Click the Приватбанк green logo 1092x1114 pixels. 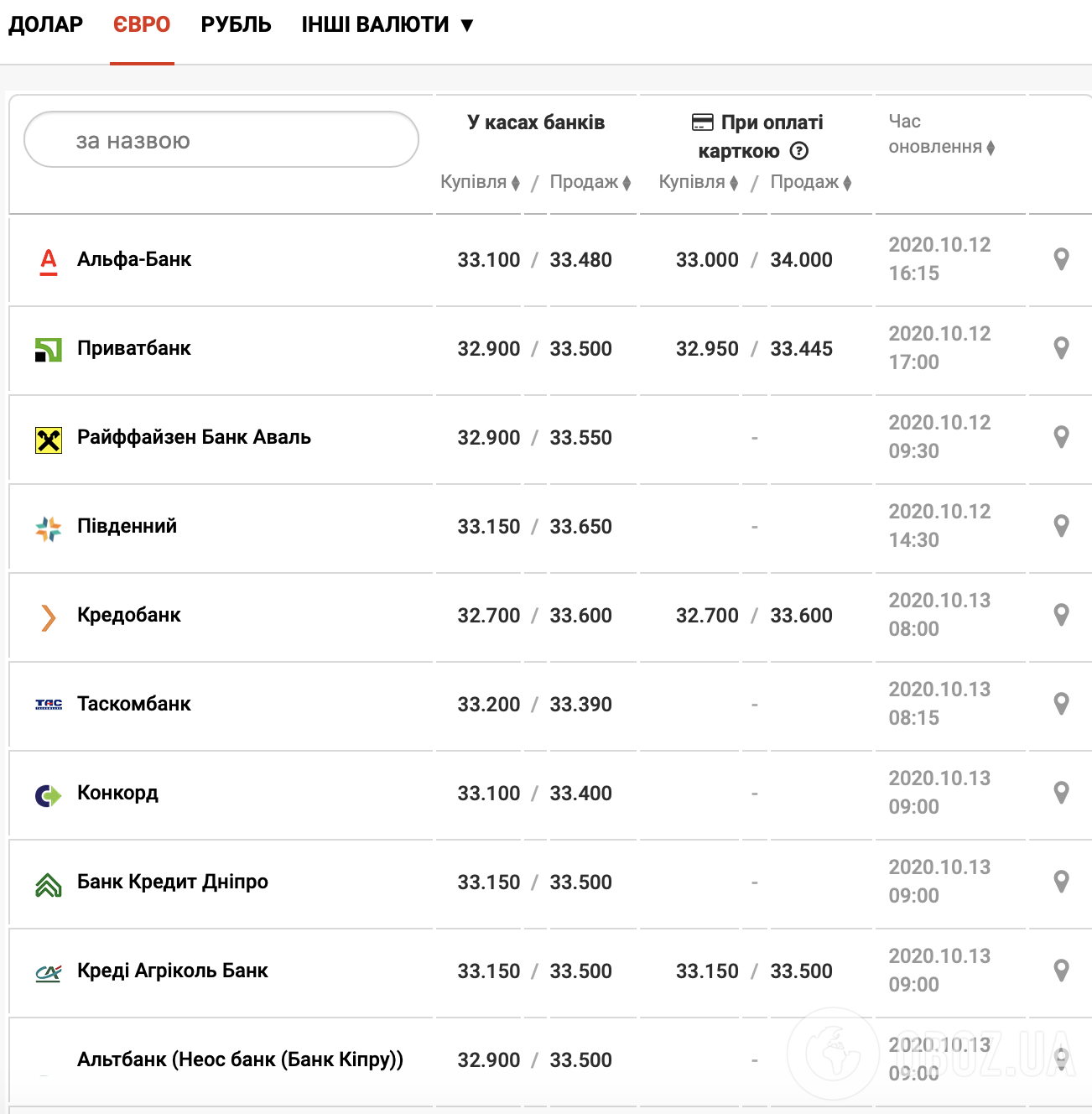click(49, 350)
